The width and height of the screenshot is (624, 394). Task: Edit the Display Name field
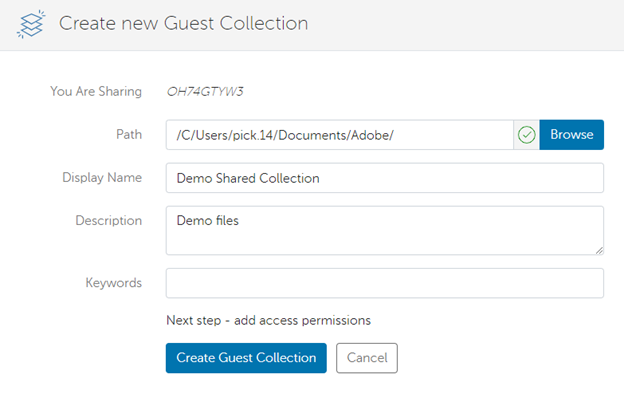point(385,178)
